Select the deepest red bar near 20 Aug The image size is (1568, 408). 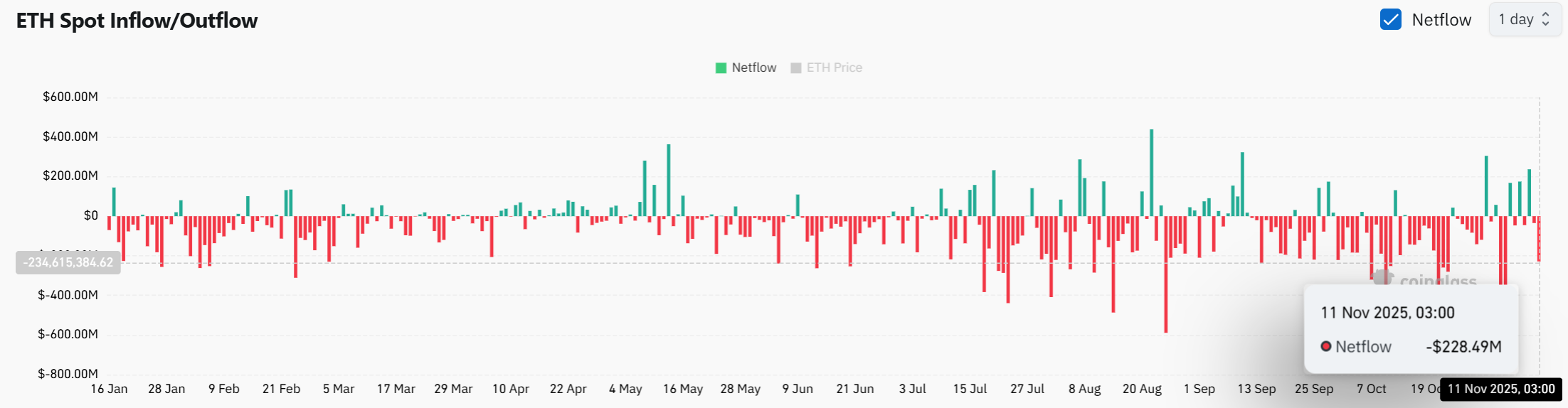pos(1166,274)
